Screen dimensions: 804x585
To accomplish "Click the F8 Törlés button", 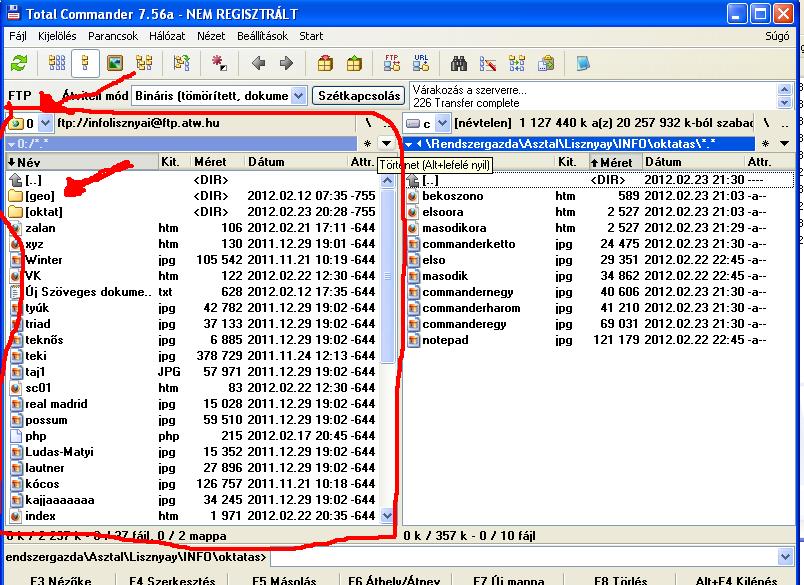I will pyautogui.click(x=620, y=580).
